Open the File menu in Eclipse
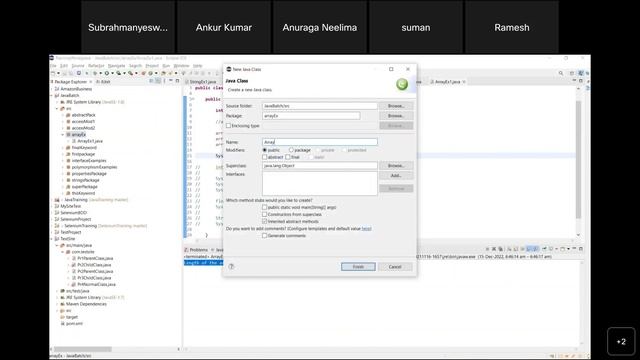Image resolution: width=640 pixels, height=360 pixels. [53, 66]
